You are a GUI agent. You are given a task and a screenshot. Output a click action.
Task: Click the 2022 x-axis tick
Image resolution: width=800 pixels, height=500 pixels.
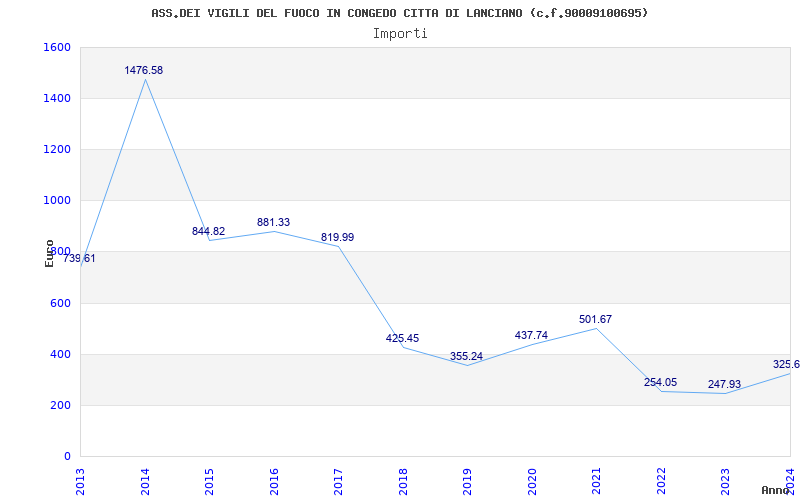(661, 481)
